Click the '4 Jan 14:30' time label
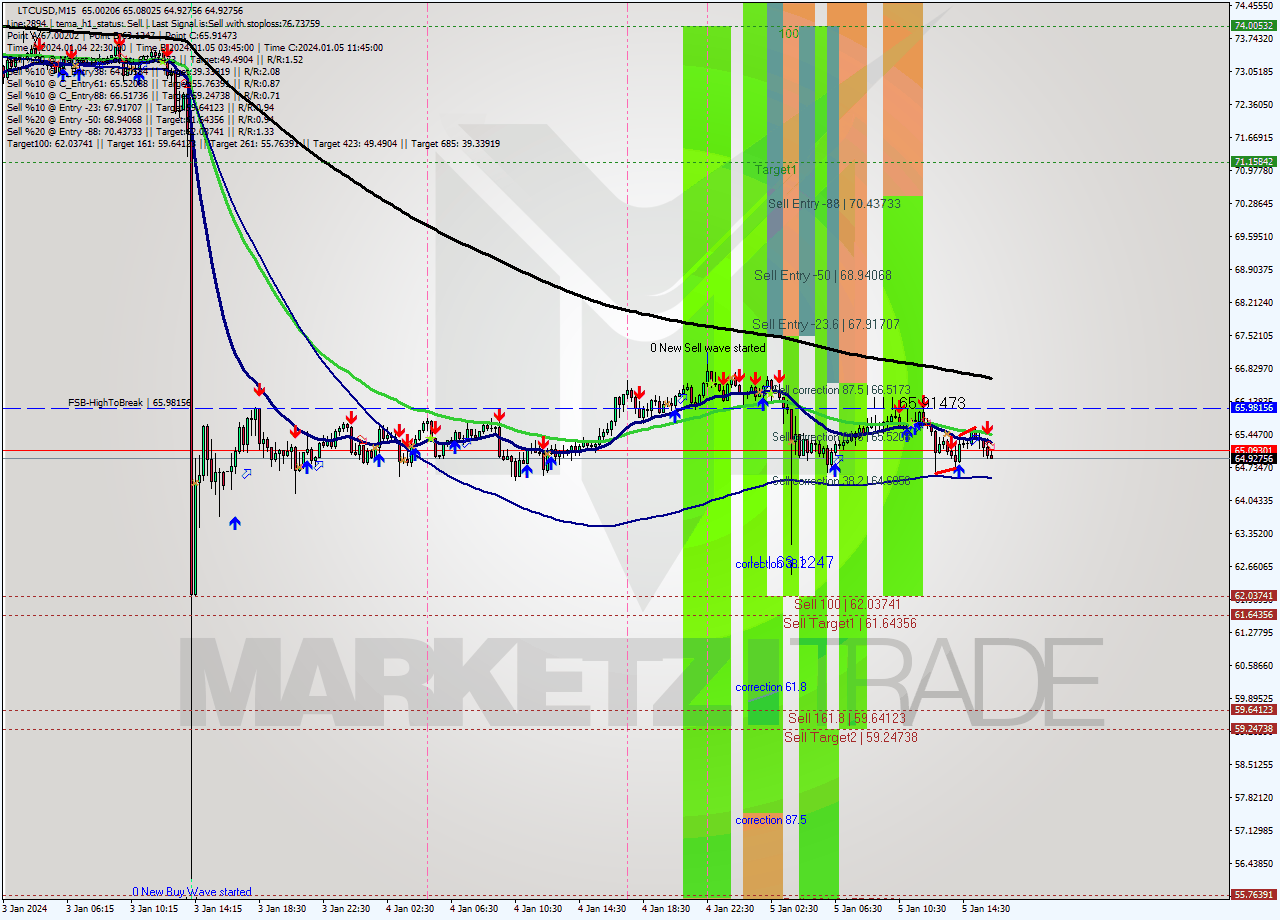This screenshot has height=920, width=1280. [x=602, y=909]
